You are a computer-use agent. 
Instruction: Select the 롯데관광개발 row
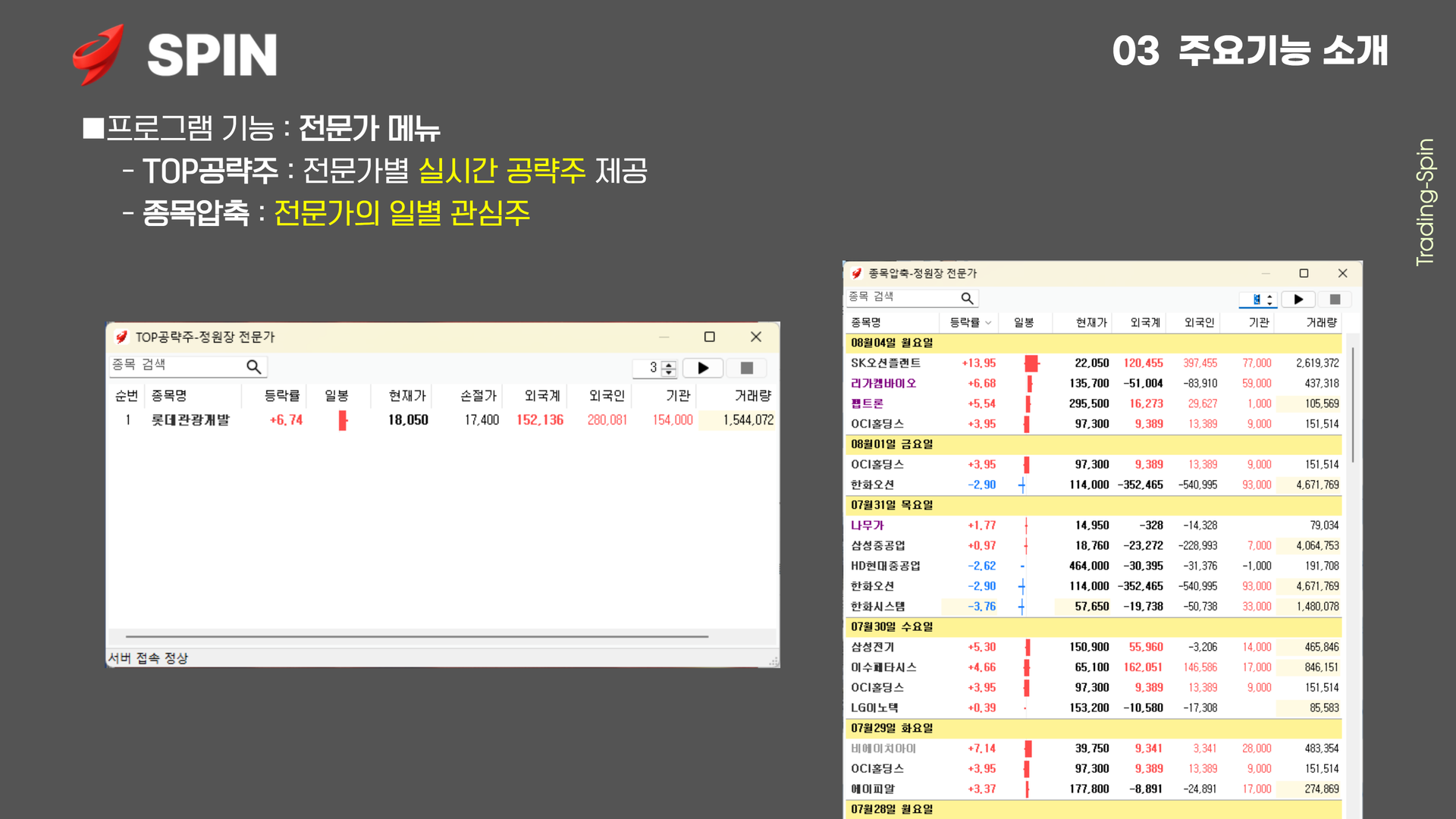(190, 420)
